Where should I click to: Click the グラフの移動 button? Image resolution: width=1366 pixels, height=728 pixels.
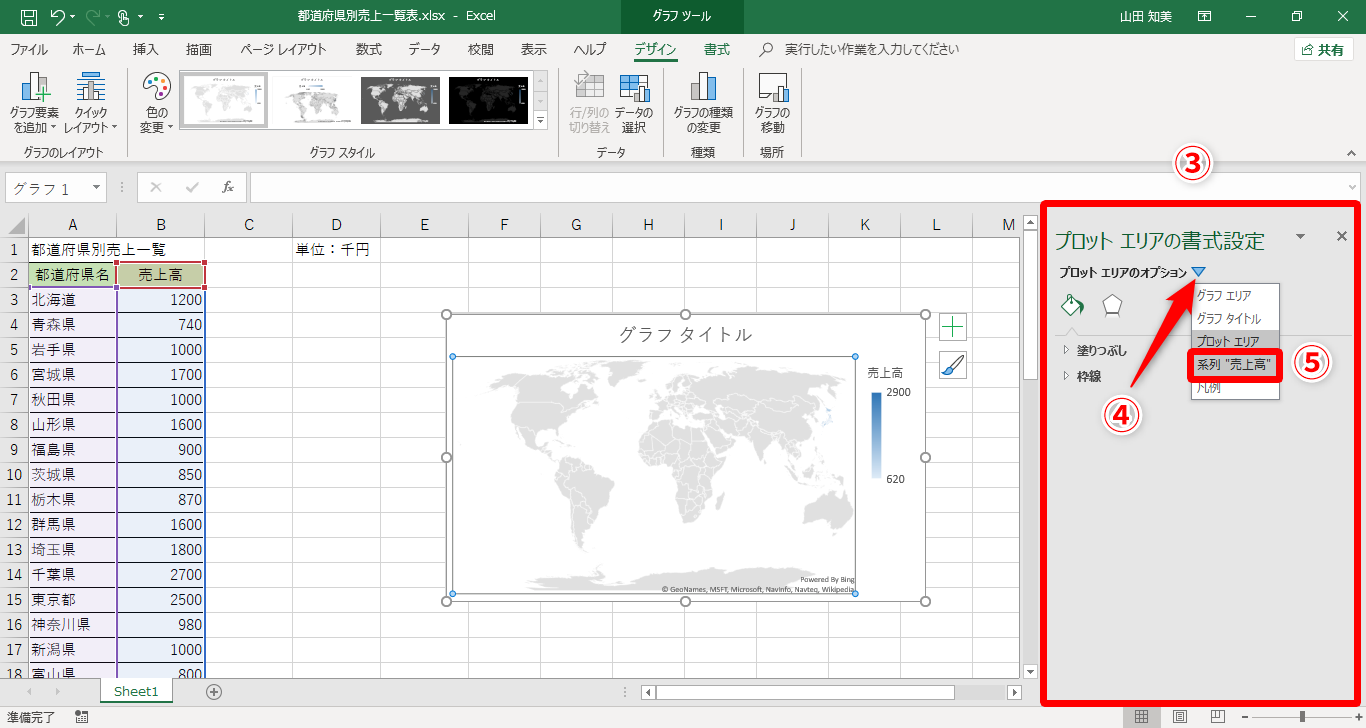pyautogui.click(x=772, y=103)
